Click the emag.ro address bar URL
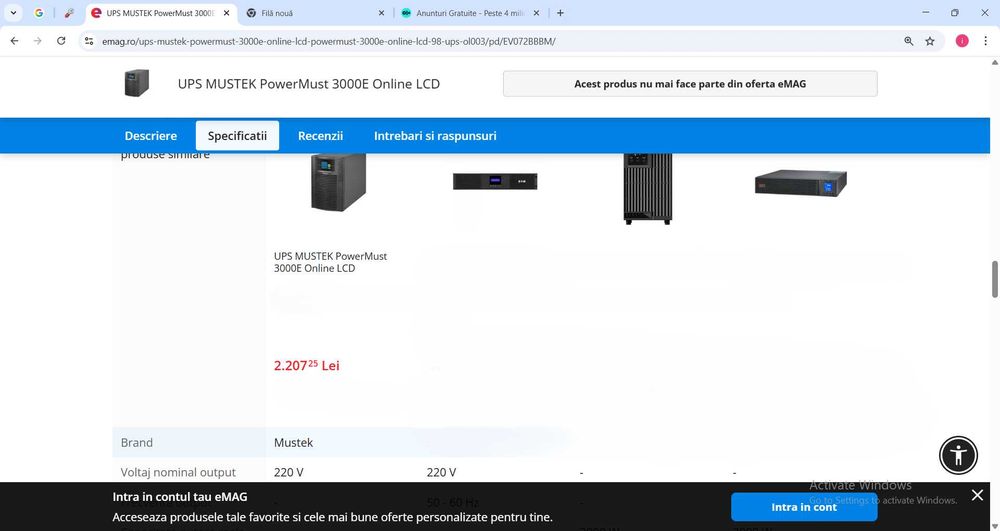This screenshot has height=531, width=1000. click(x=328, y=41)
